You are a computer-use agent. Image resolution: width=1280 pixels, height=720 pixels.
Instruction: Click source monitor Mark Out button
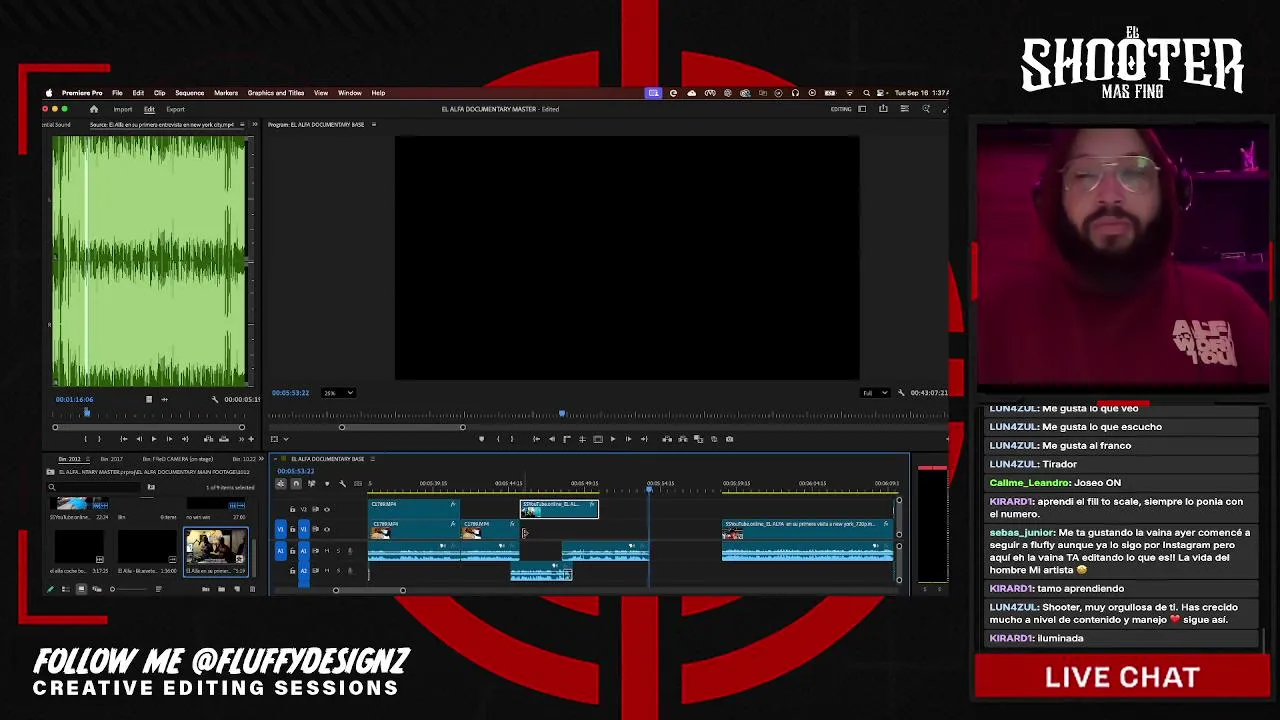point(99,439)
